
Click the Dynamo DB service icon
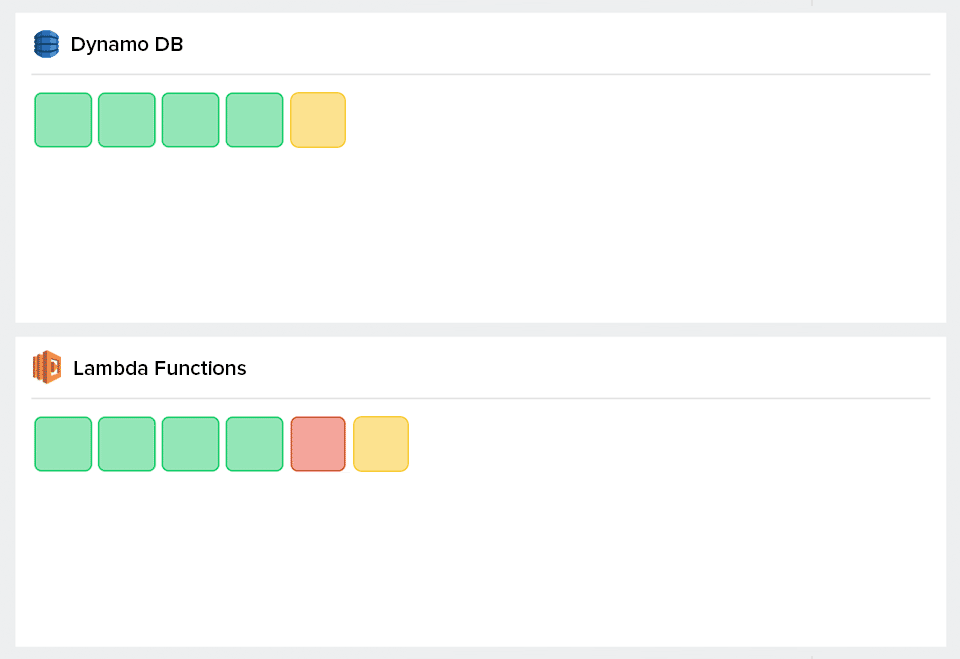coord(46,44)
